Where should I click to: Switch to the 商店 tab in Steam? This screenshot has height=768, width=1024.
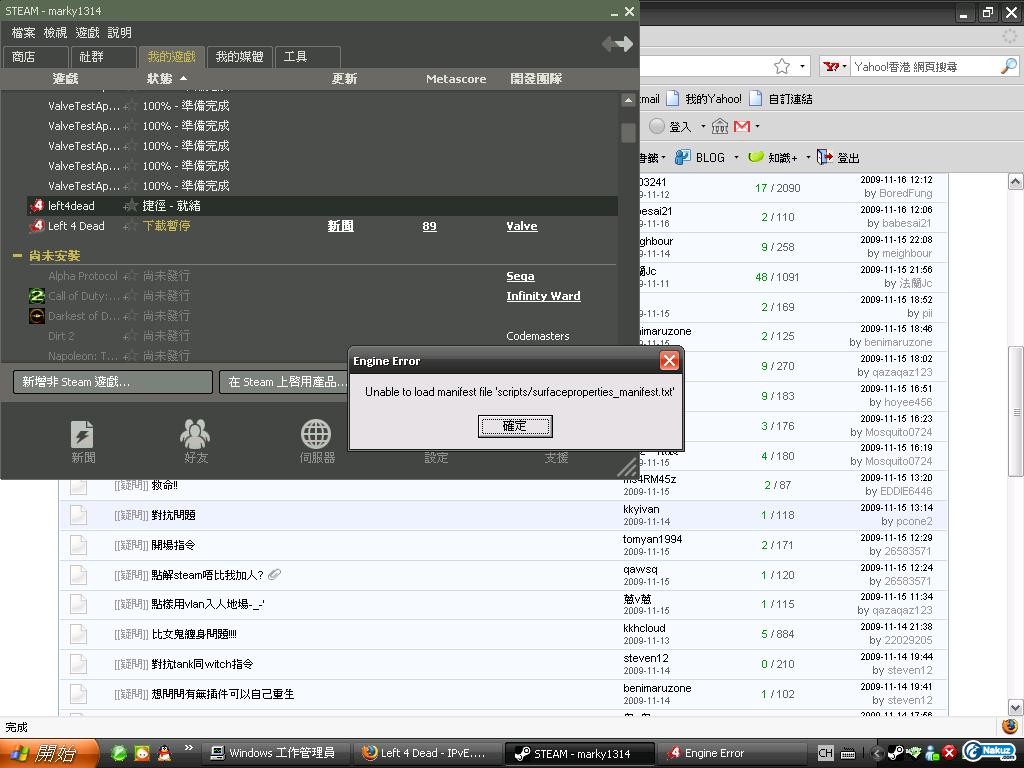point(36,57)
